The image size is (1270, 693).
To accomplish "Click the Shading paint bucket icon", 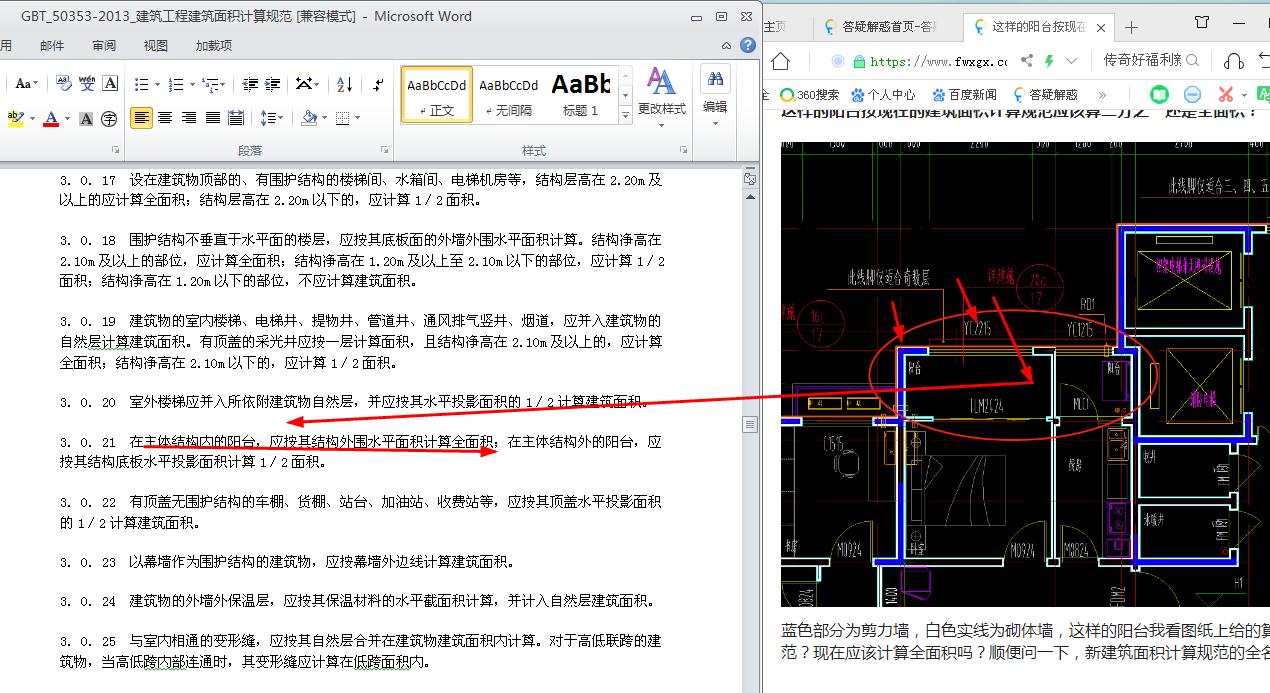I will coord(309,118).
